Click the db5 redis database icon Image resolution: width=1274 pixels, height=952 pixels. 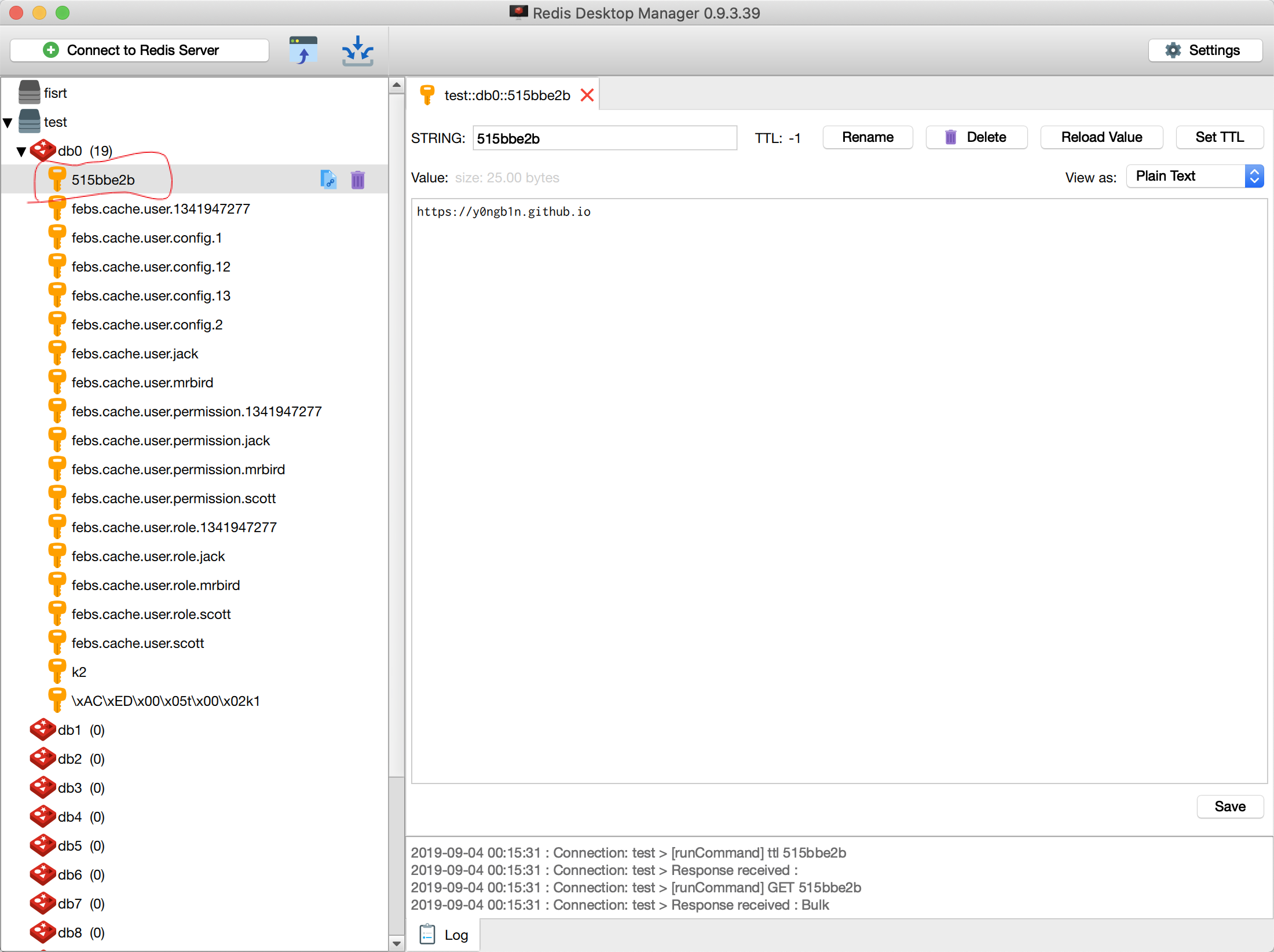[x=43, y=845]
